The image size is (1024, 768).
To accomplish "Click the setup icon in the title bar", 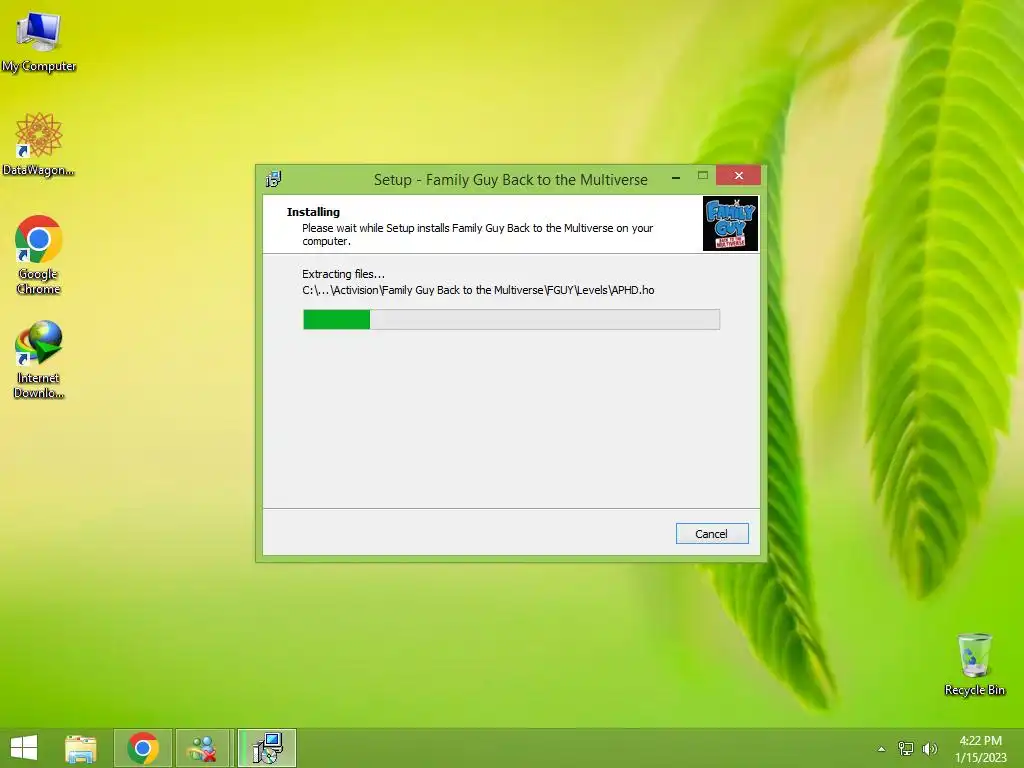I will point(274,179).
